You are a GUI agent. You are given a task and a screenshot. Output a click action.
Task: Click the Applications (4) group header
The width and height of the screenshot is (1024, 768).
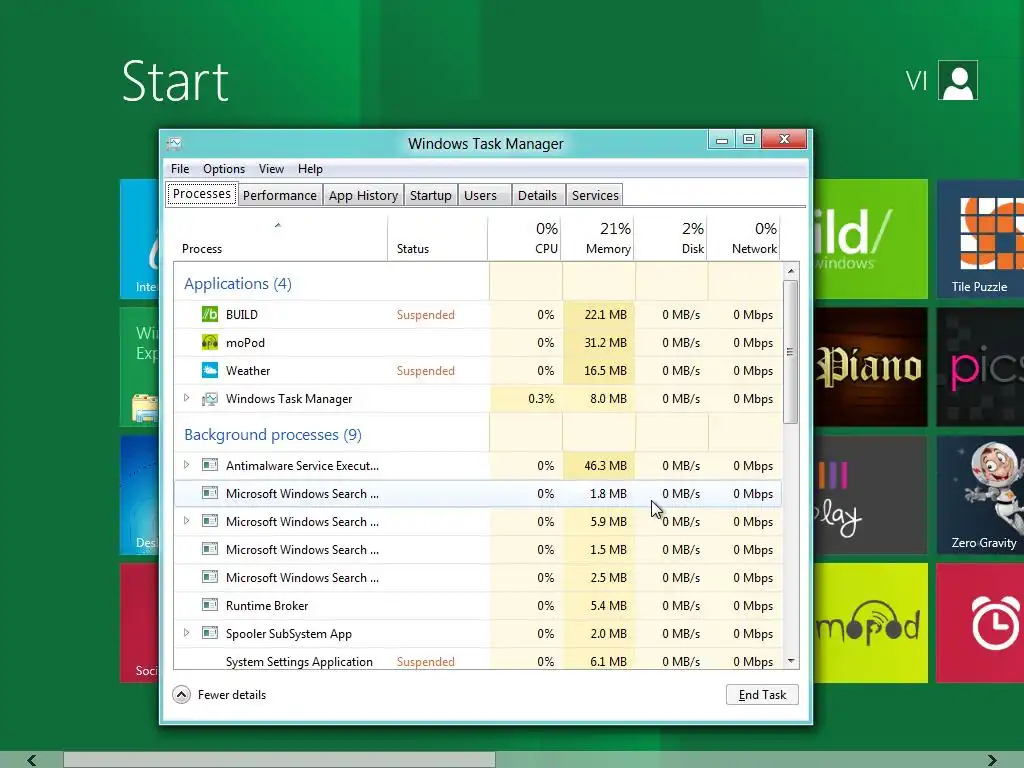pos(238,284)
